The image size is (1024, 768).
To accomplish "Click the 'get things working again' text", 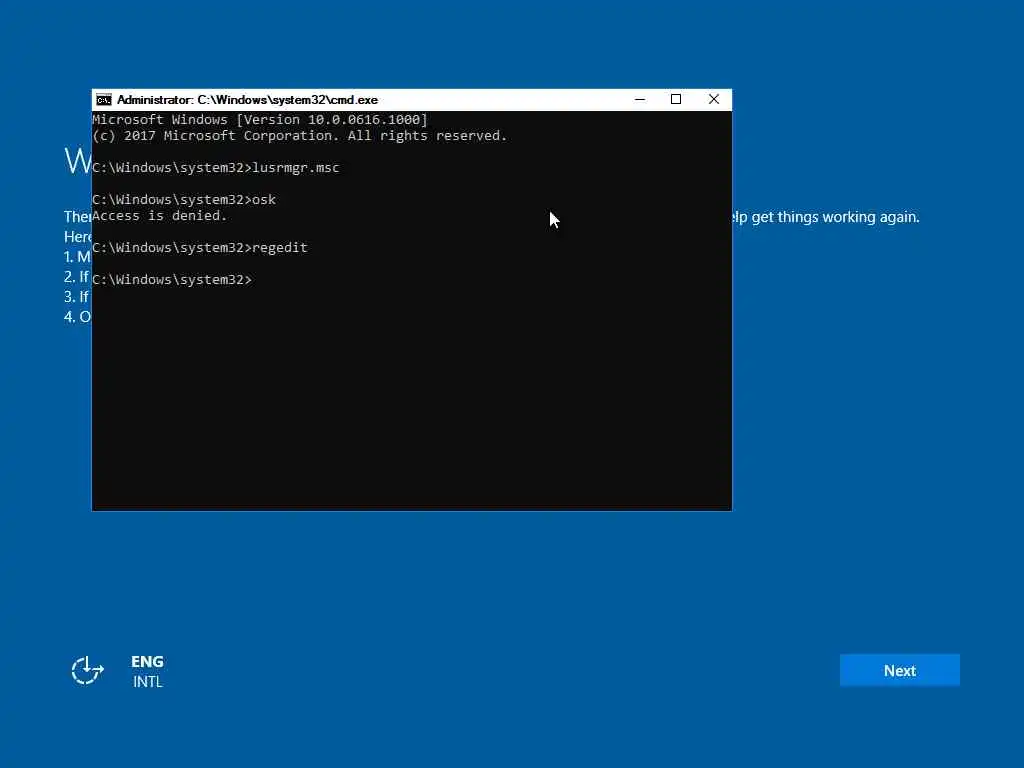I will [x=835, y=217].
